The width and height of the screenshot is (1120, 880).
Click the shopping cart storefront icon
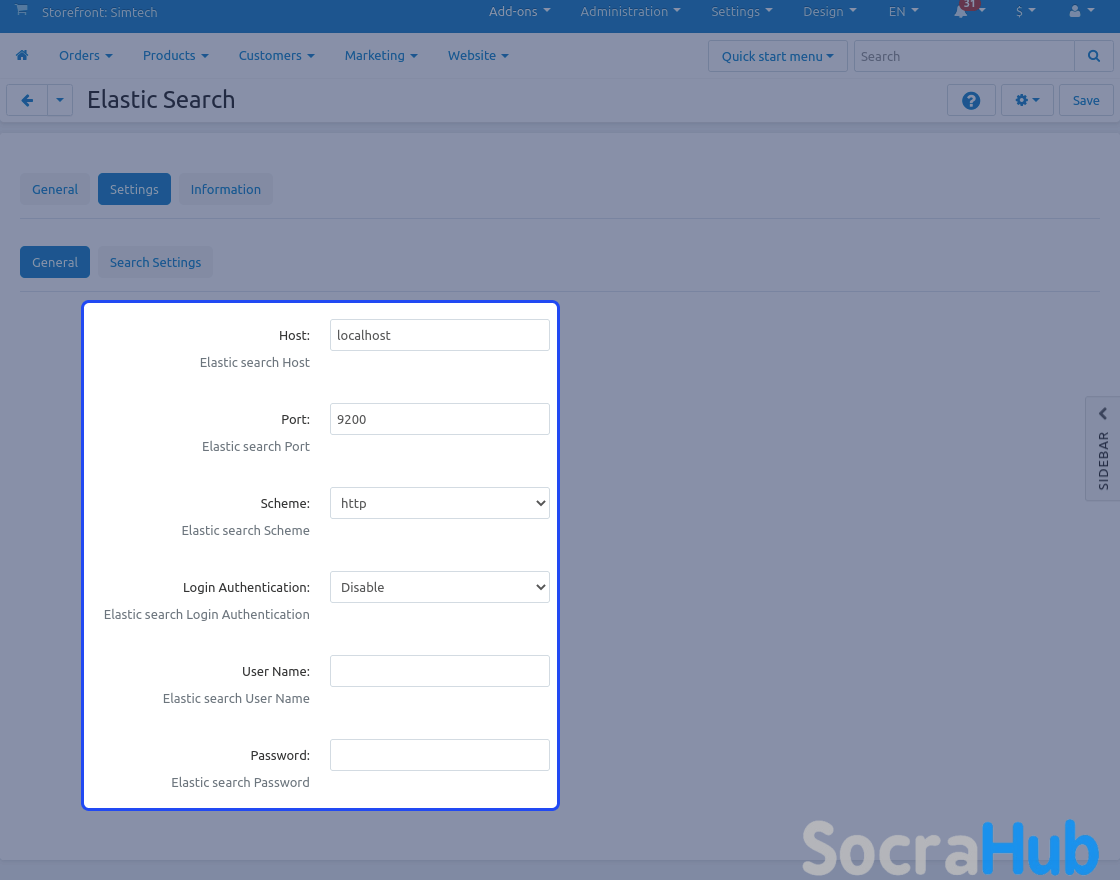pyautogui.click(x=21, y=11)
